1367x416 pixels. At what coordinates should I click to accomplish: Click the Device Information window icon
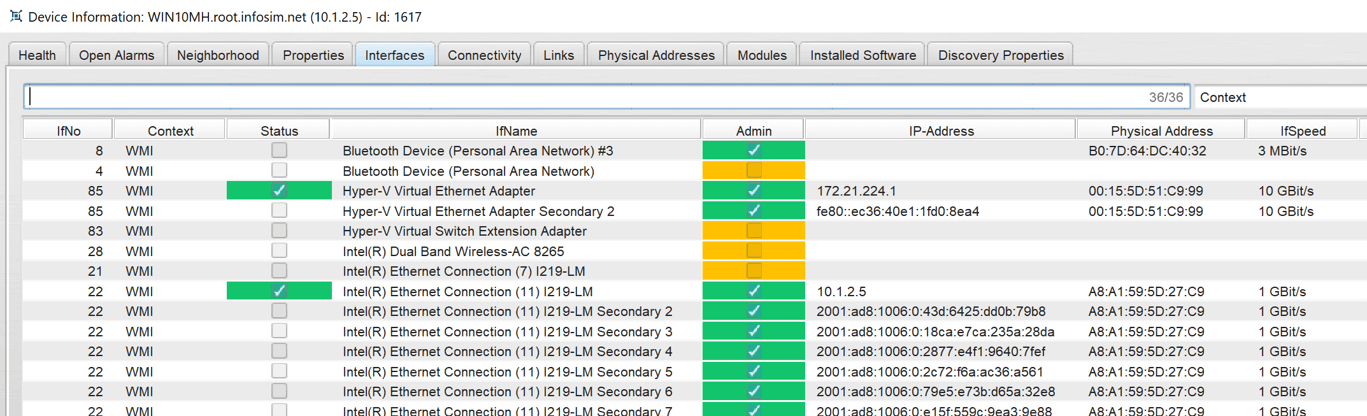(15, 15)
